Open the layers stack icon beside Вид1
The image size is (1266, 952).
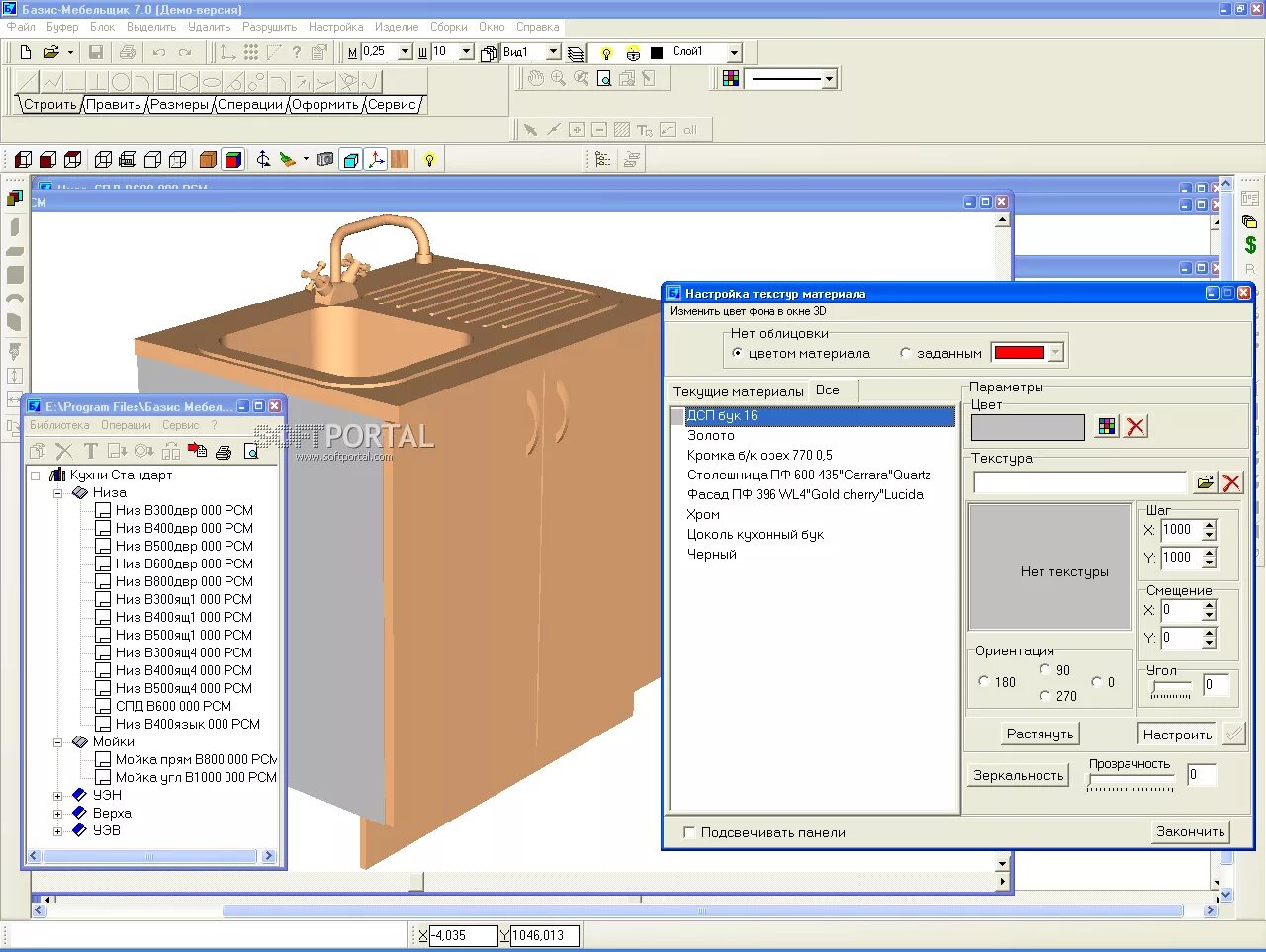[576, 53]
